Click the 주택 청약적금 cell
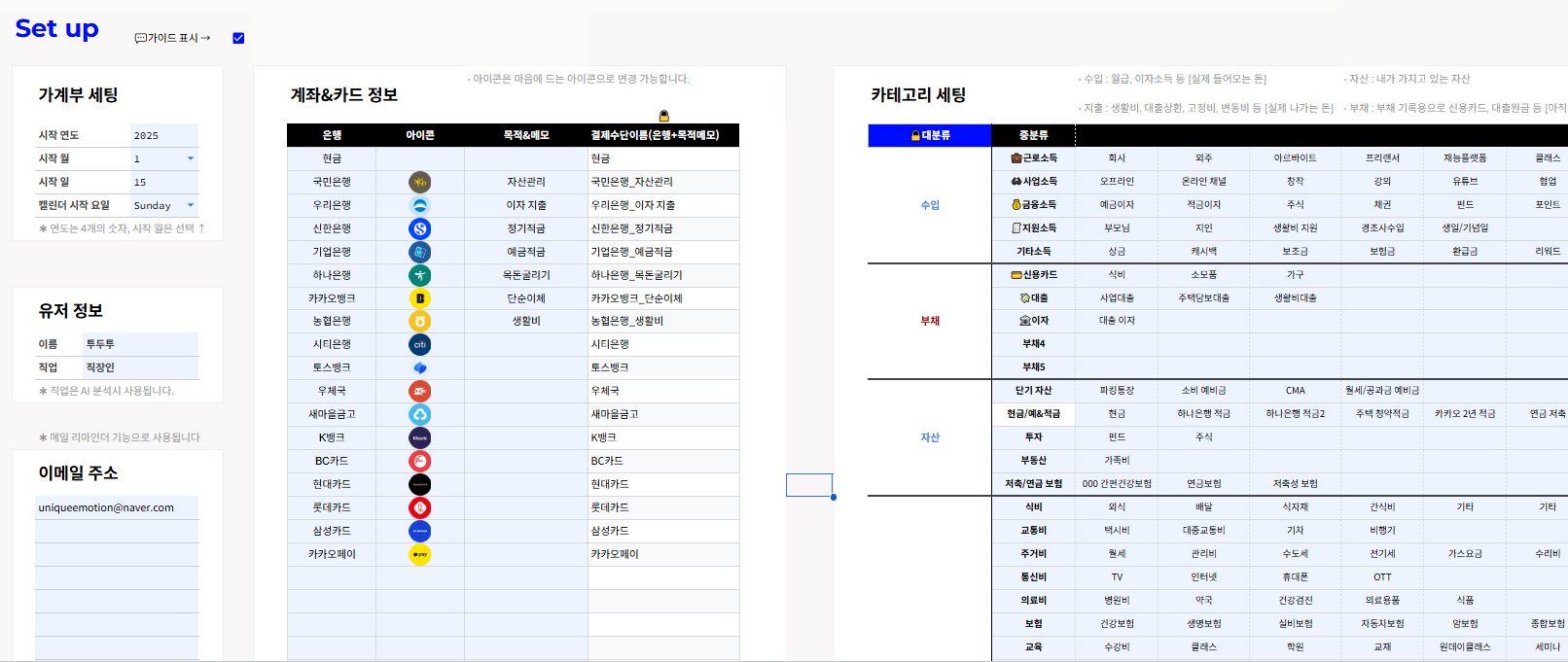1568x662 pixels. [x=1382, y=414]
